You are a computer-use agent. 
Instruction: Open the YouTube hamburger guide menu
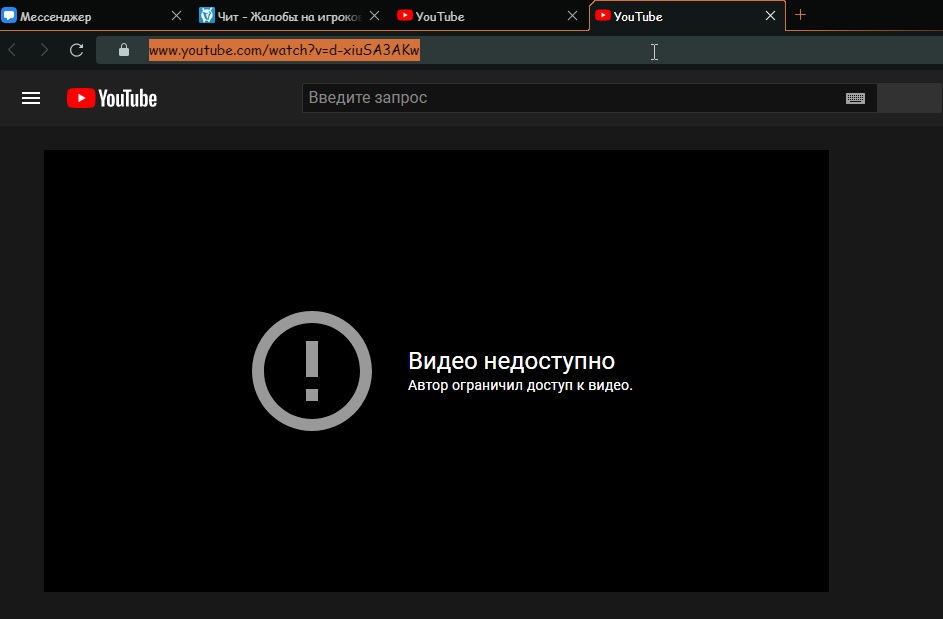click(x=31, y=98)
